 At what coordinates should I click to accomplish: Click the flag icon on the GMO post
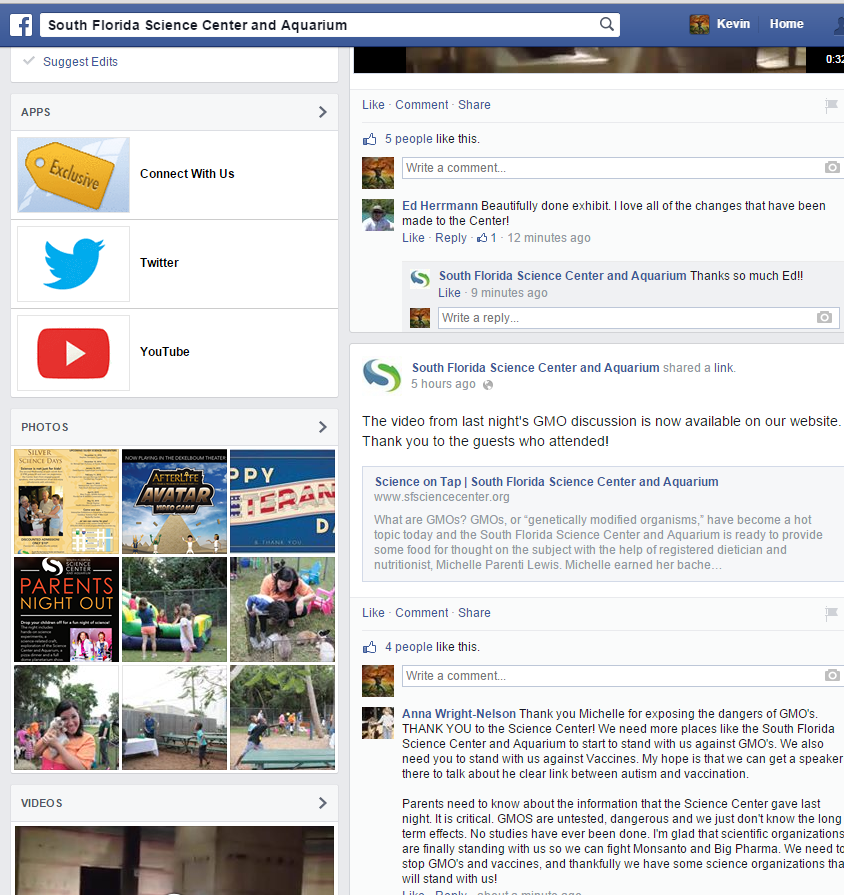831,613
